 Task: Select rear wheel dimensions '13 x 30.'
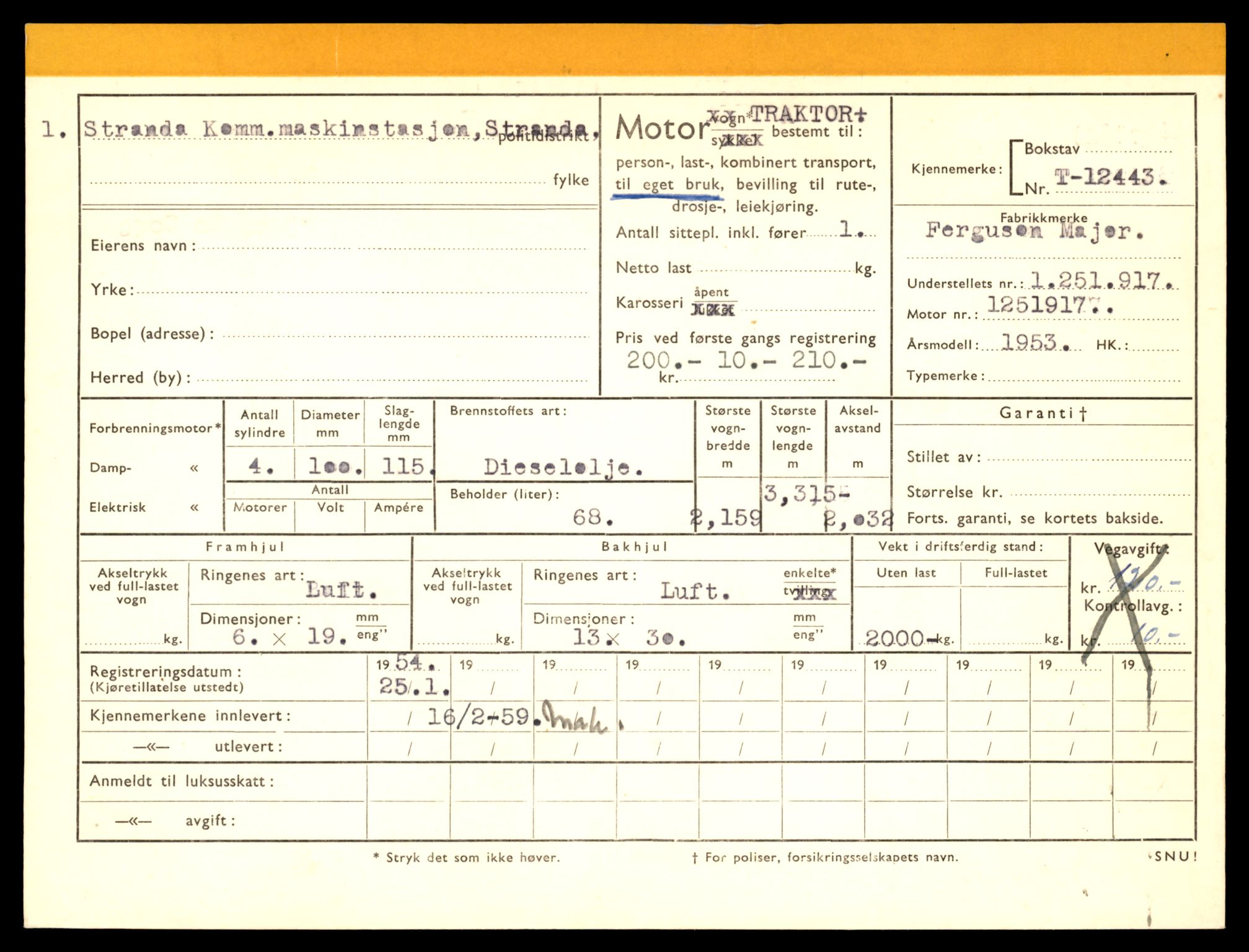[629, 637]
